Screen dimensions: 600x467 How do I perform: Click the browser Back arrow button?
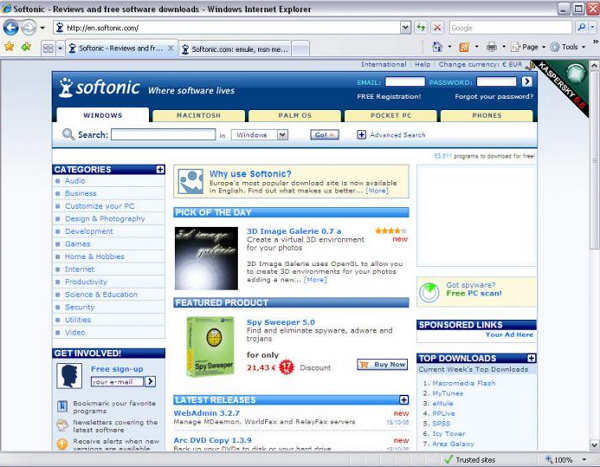click(11, 28)
